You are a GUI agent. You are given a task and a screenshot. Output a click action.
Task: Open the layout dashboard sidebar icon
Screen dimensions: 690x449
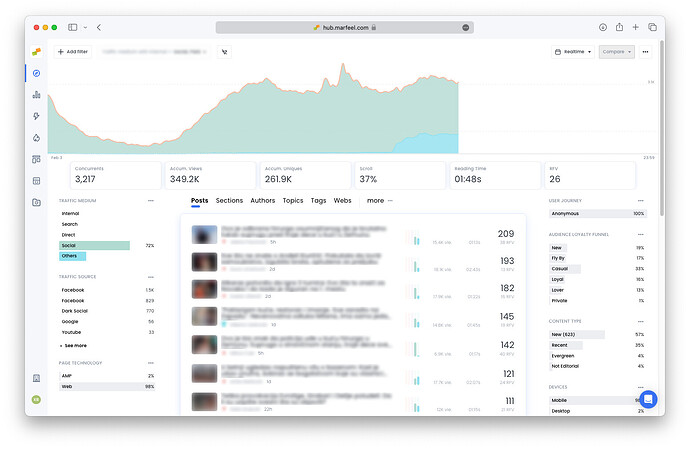(37, 159)
